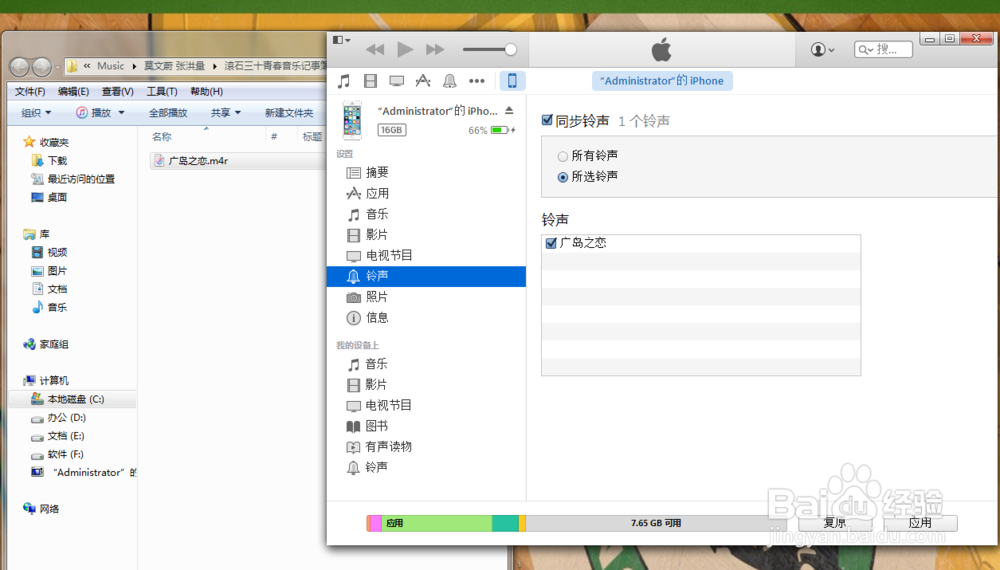Select the iPhone device button in toolbar
The width and height of the screenshot is (1000, 570).
point(511,81)
